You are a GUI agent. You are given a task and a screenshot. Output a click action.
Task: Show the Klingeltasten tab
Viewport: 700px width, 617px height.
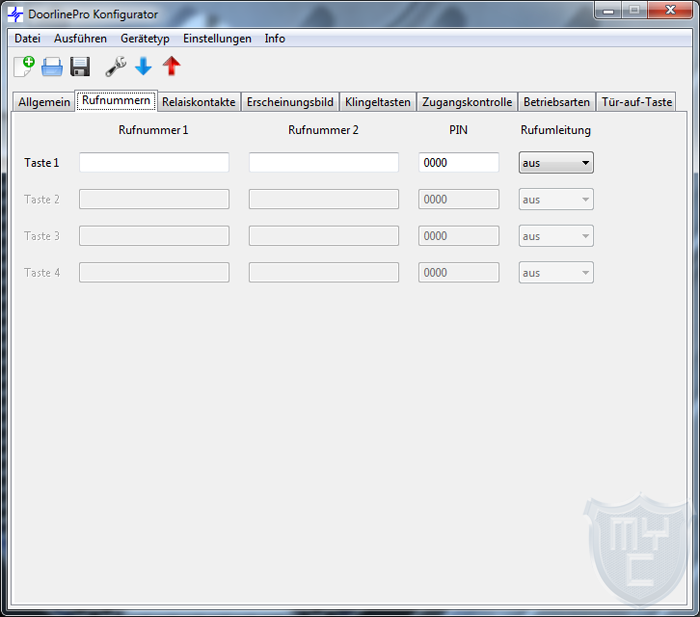(378, 102)
